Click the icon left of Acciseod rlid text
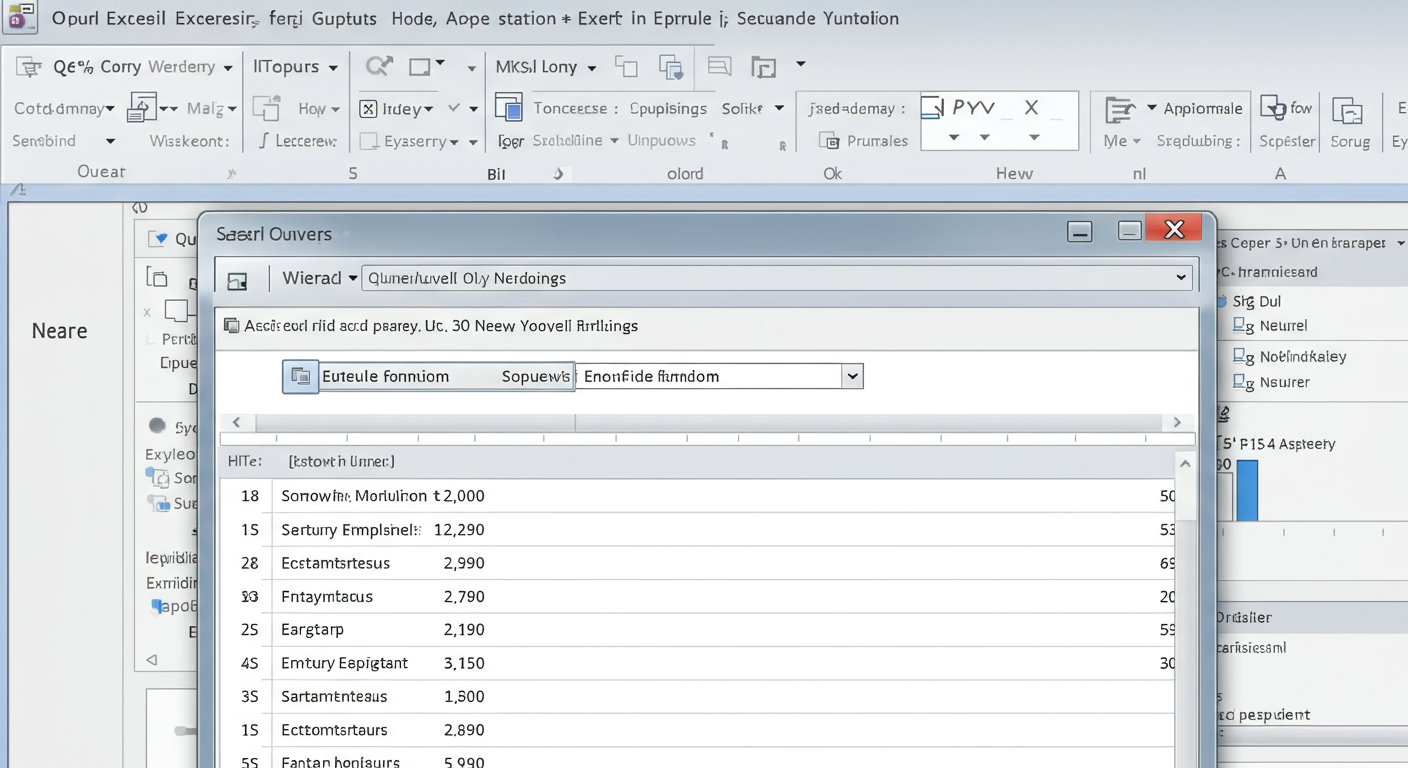Viewport: 1408px width, 768px height. [232, 326]
